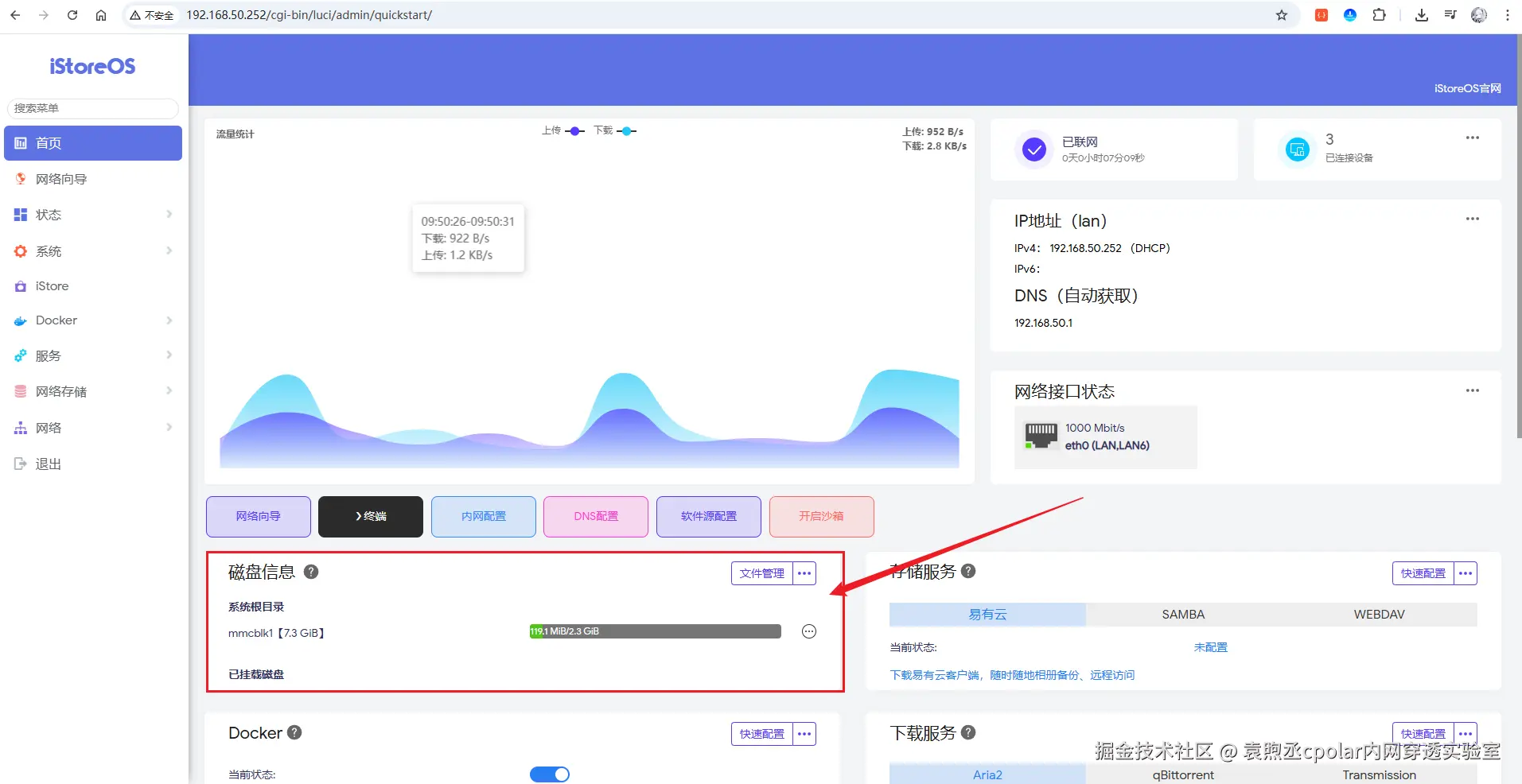1522x784 pixels.
Task: Click the 未配置 status link
Action: coord(1210,647)
